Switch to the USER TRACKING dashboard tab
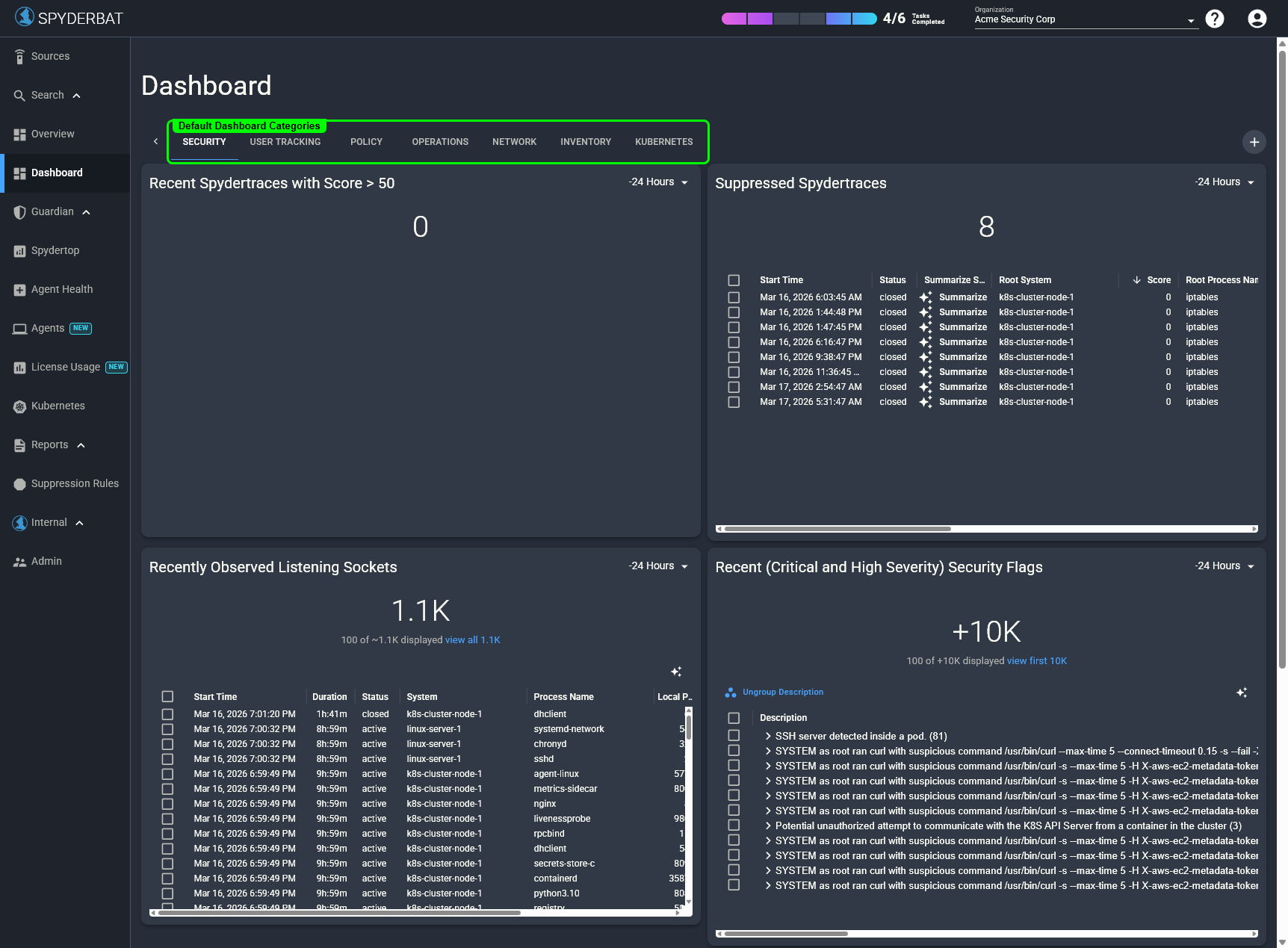The width and height of the screenshot is (1288, 948). point(285,142)
